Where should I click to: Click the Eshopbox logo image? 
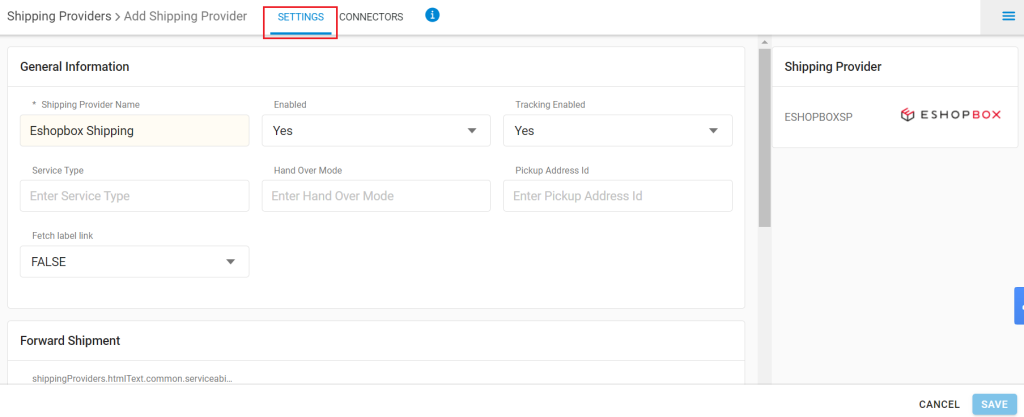tap(950, 116)
